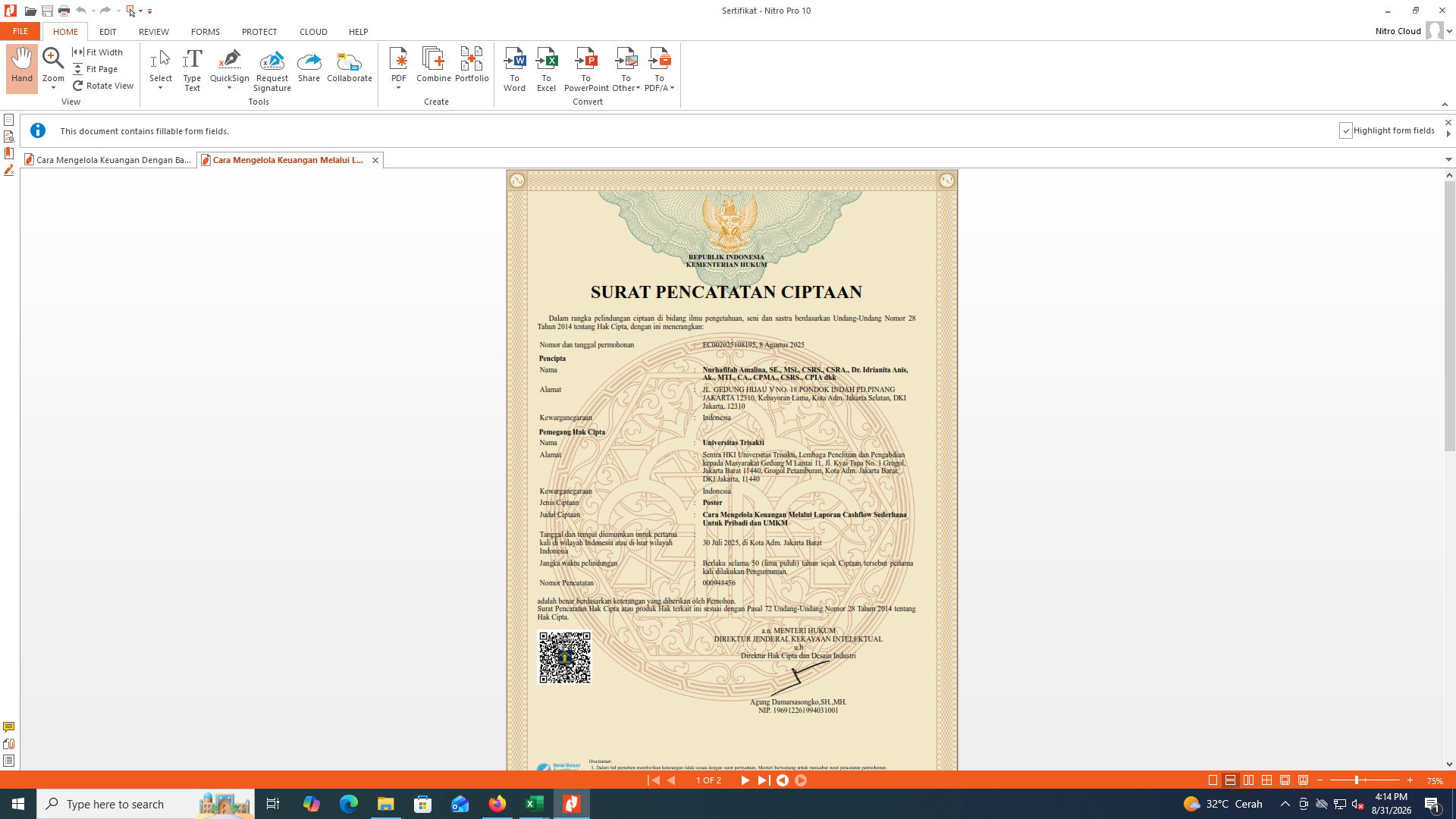The height and width of the screenshot is (819, 1456).
Task: Toggle full screen view in status bar
Action: (1285, 780)
